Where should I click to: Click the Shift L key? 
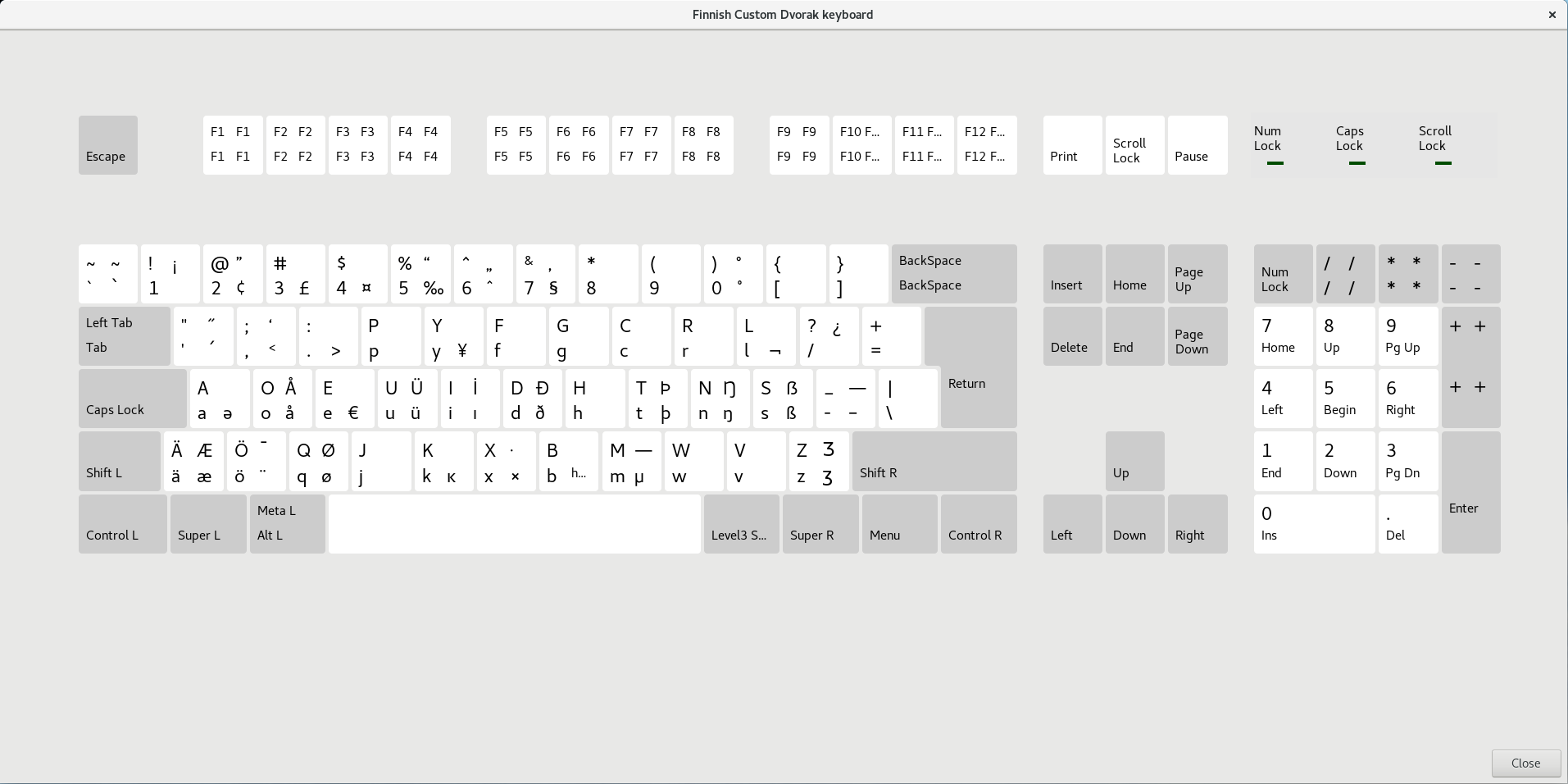120,461
